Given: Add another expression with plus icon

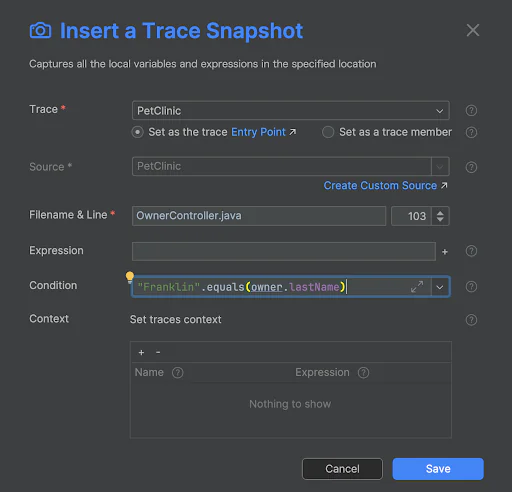Looking at the screenshot, I should coord(445,252).
